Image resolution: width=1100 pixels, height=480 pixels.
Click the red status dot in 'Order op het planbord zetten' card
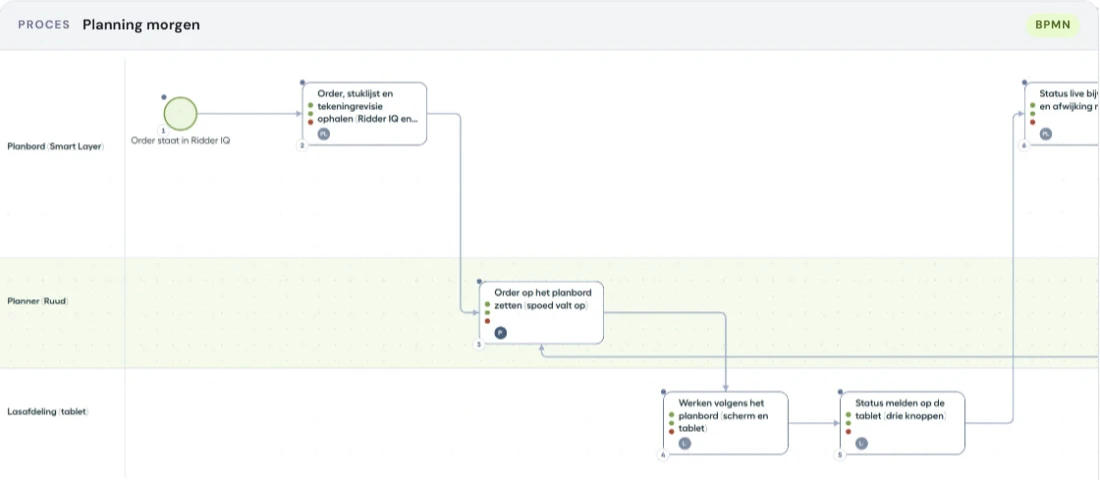(487, 321)
